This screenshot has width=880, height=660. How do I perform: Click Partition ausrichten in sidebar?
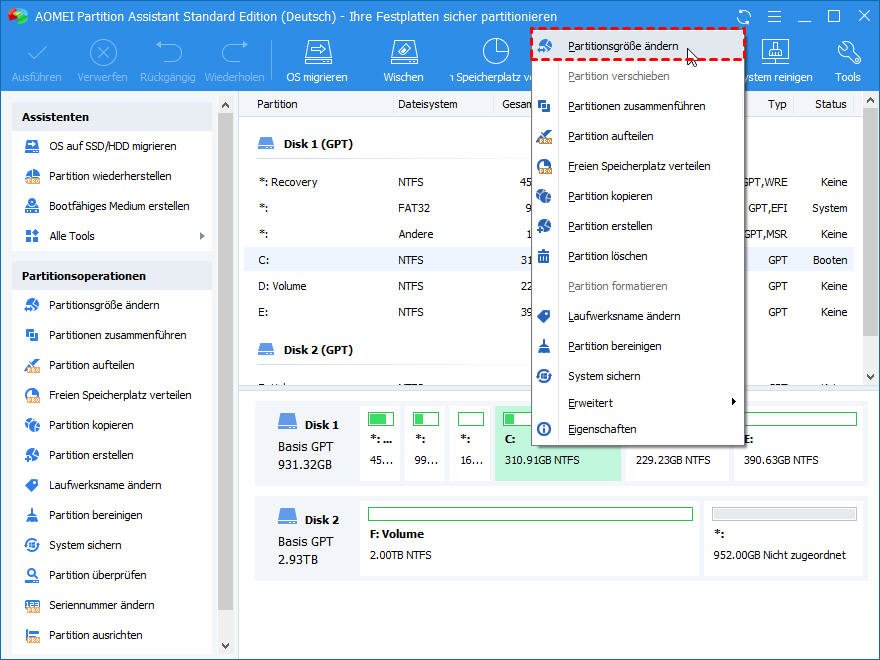click(x=95, y=635)
